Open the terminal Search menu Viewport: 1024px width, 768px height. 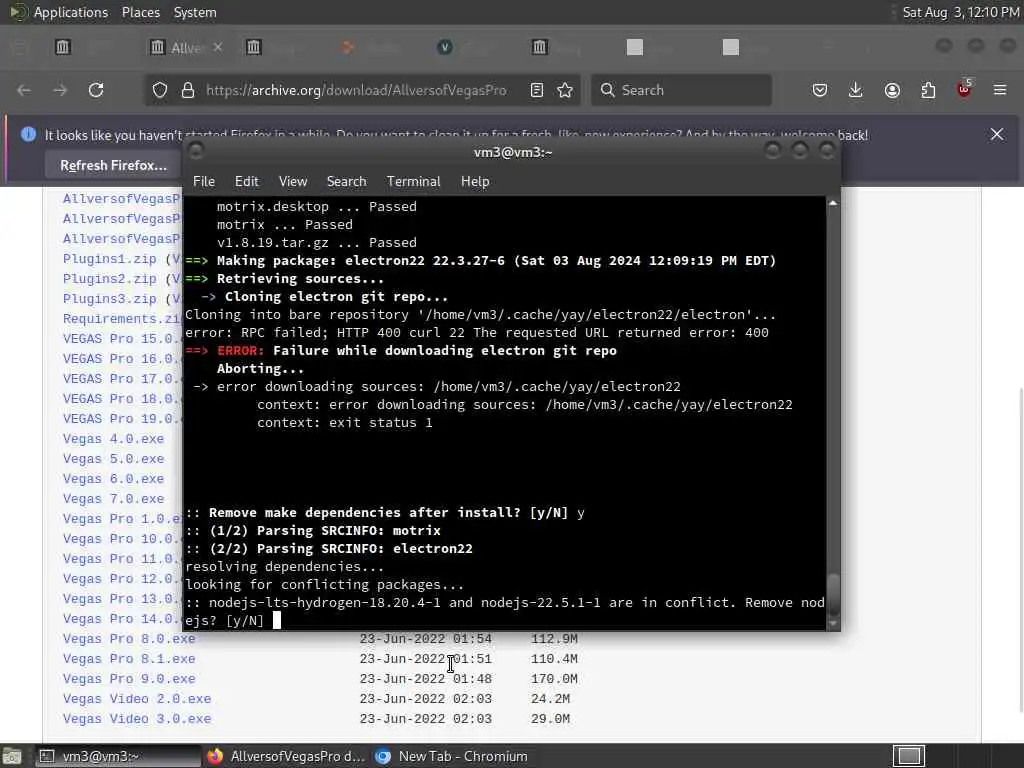point(346,182)
